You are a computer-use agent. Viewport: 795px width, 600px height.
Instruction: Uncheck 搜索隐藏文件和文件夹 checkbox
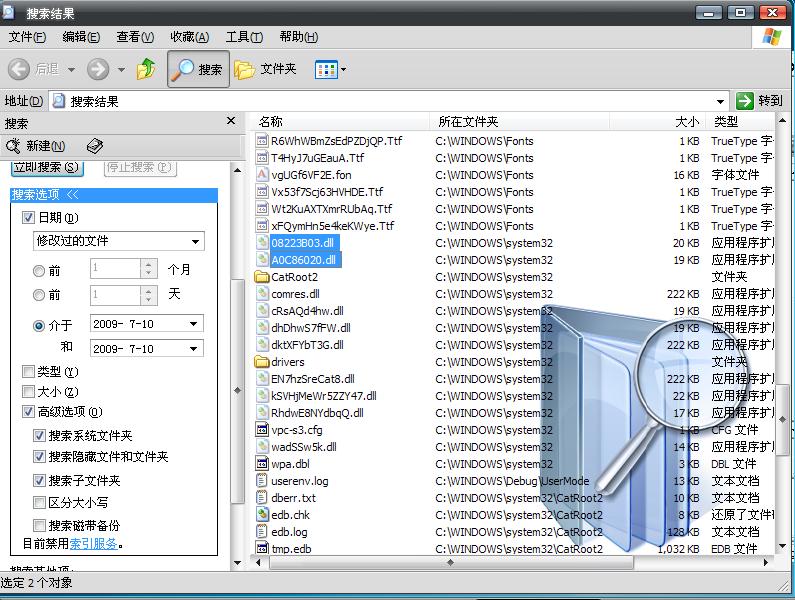(x=39, y=457)
